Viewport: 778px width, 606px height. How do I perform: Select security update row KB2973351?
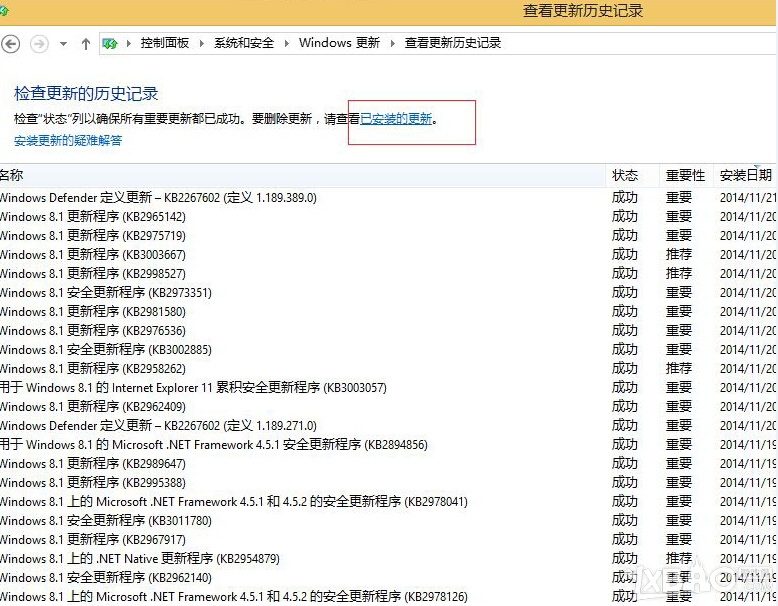click(x=389, y=293)
